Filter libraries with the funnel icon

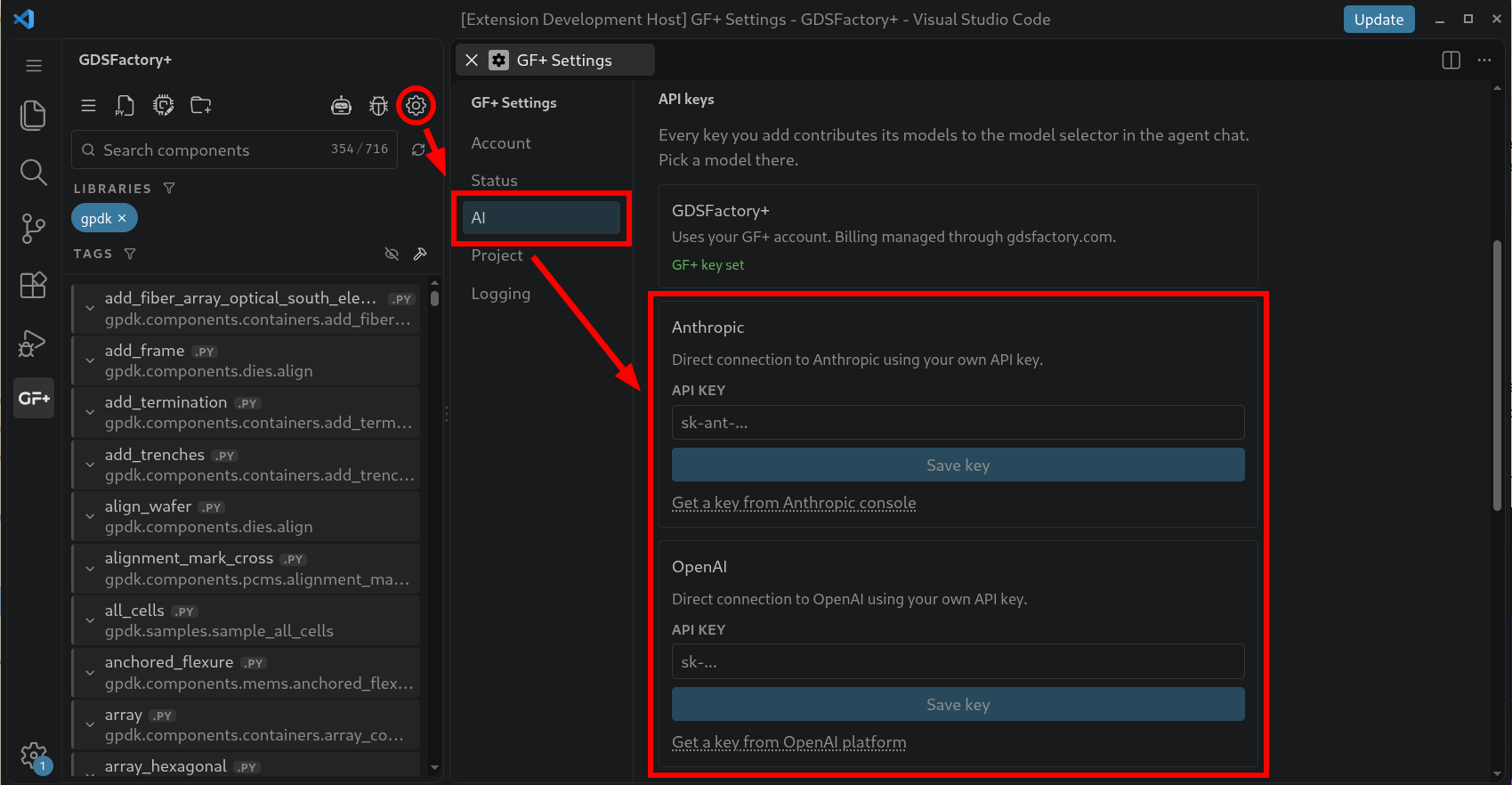[x=169, y=189]
